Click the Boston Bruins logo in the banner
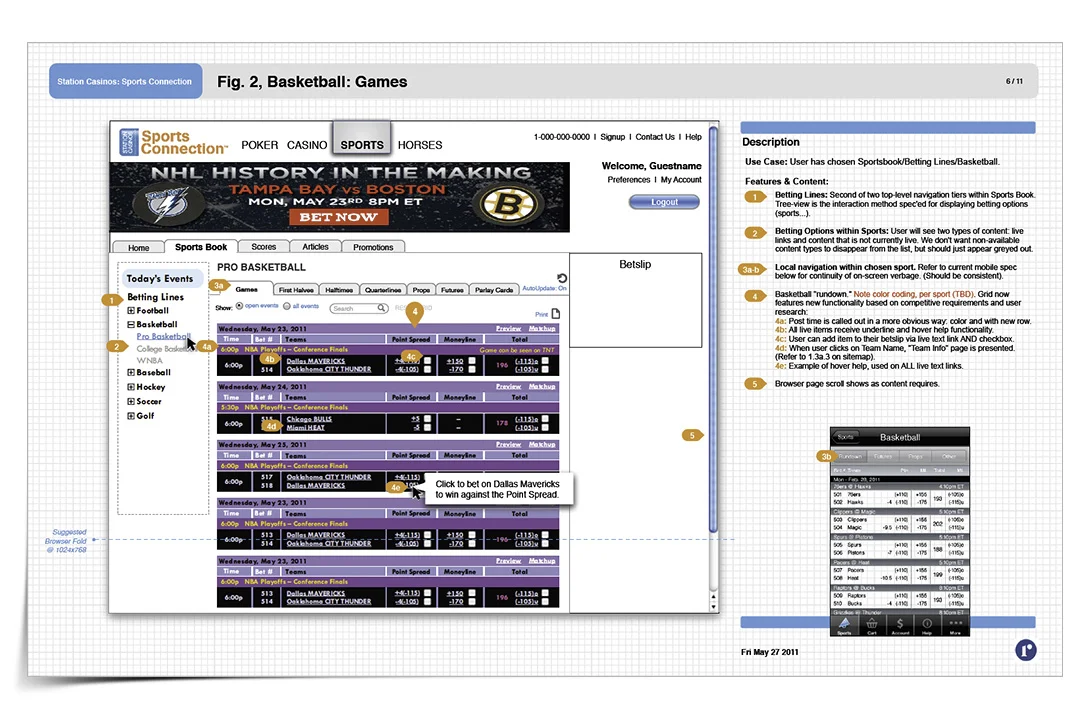This screenshot has height=706, width=1082. click(509, 204)
